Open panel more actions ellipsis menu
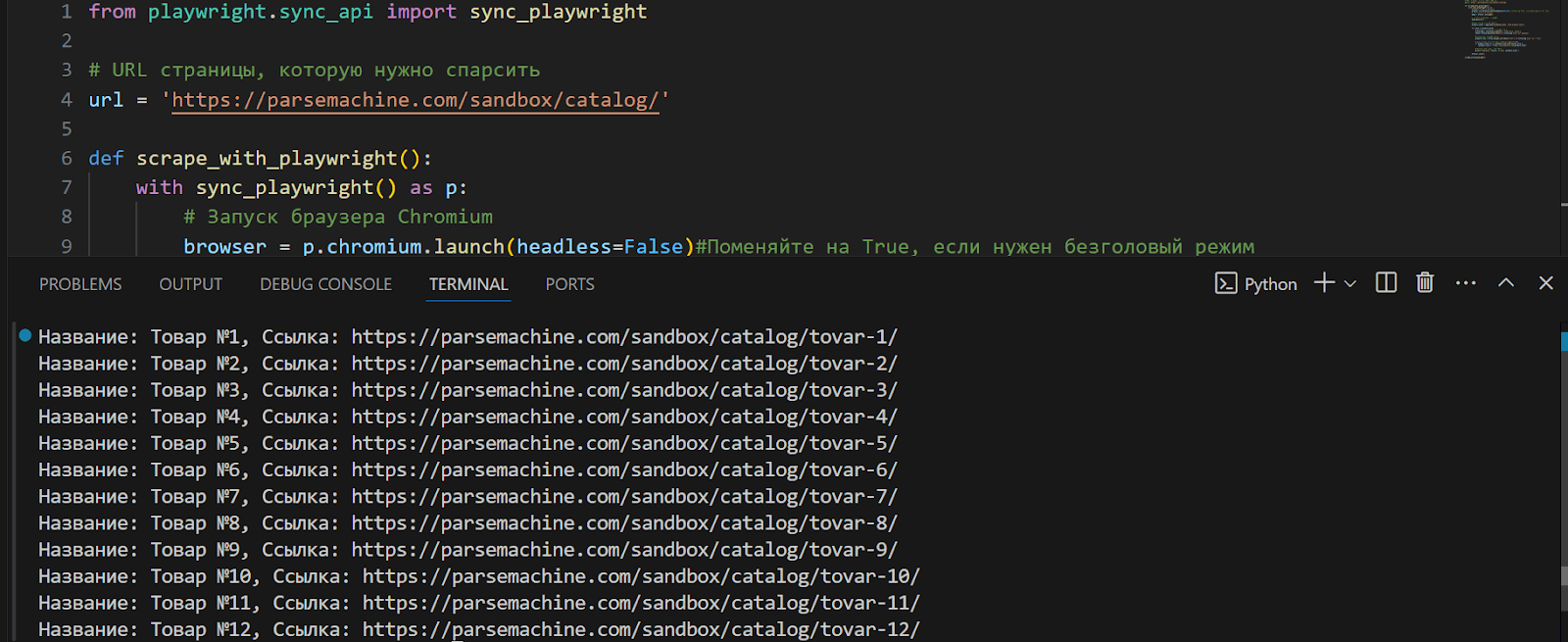This screenshot has height=642, width=1568. [1466, 282]
